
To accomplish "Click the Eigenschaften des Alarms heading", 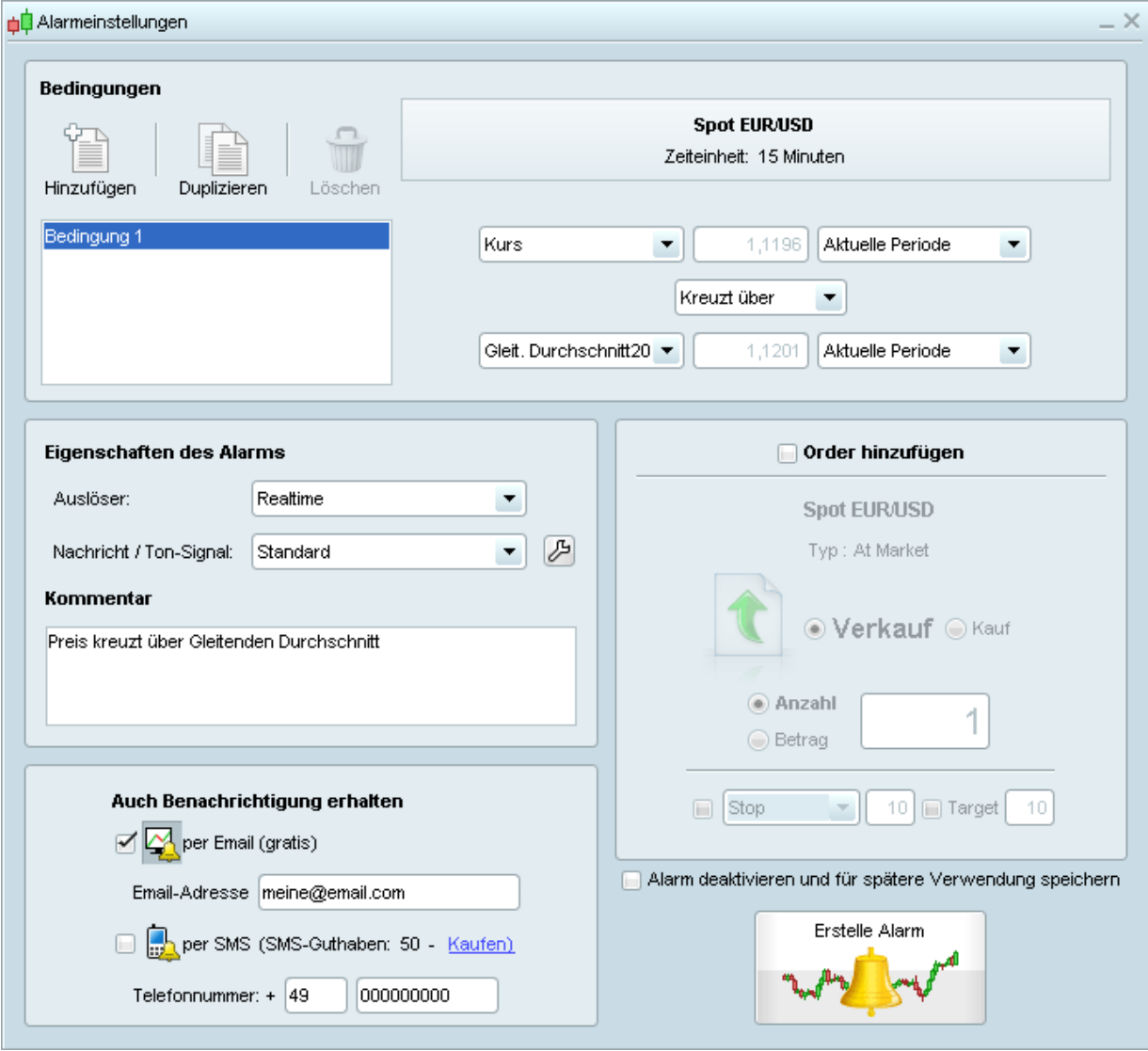I will (165, 453).
